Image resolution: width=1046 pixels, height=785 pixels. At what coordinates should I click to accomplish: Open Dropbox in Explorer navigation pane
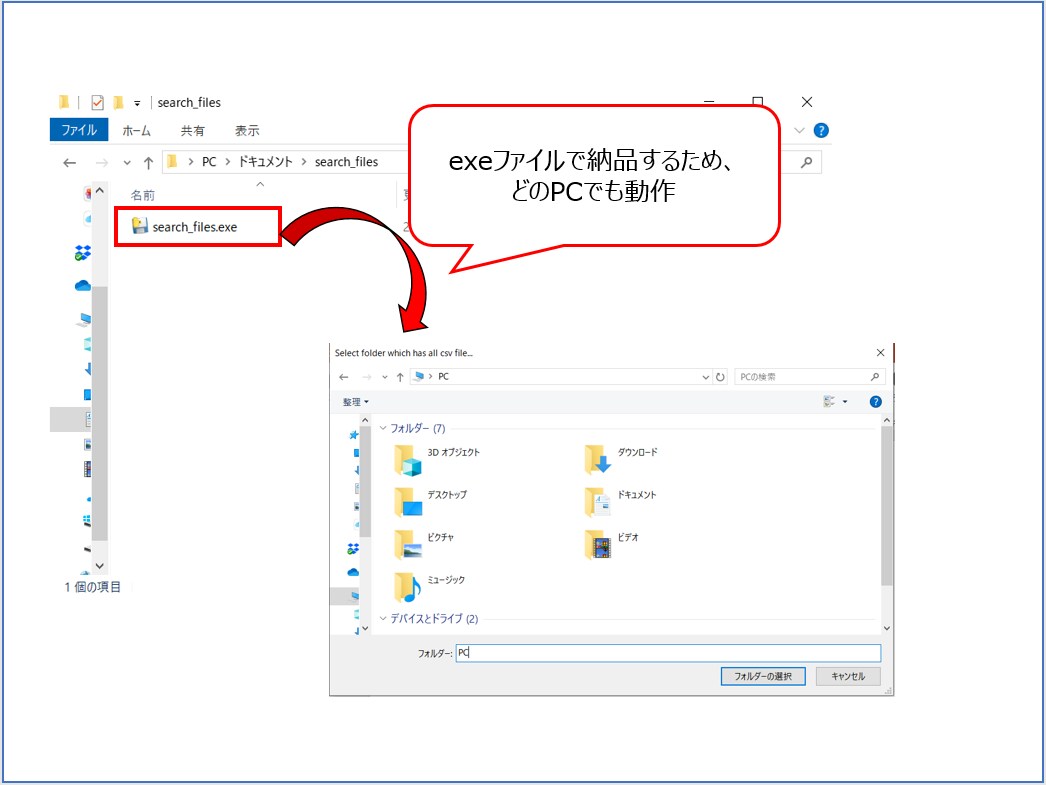(x=83, y=253)
